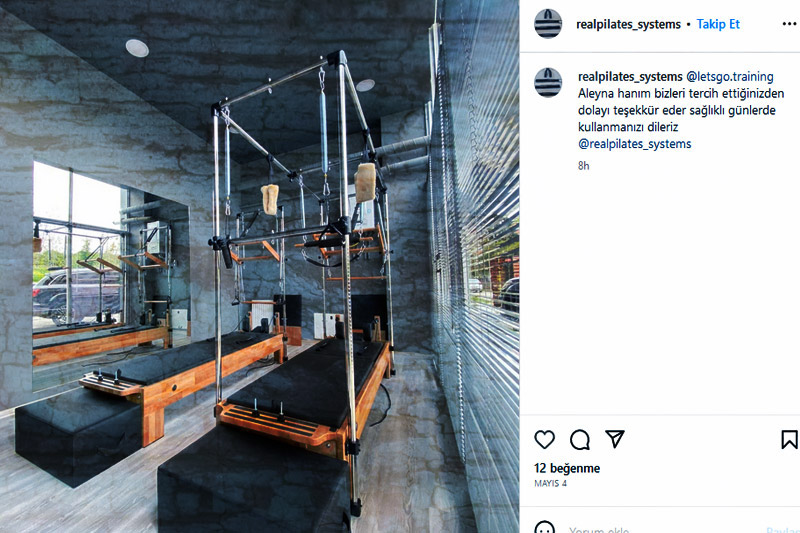Open the three-dot more options menu
The height and width of the screenshot is (533, 800).
(789, 24)
